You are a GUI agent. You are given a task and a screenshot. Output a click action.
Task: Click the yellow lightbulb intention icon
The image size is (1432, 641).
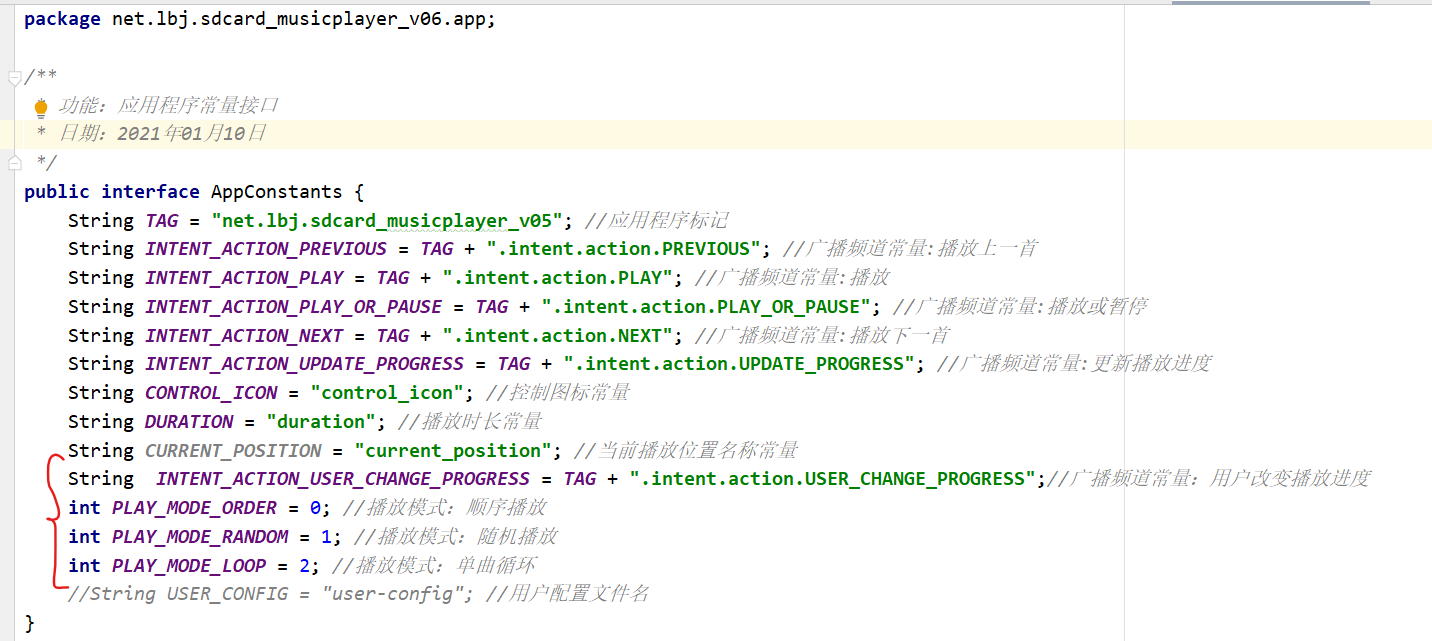pyautogui.click(x=41, y=106)
